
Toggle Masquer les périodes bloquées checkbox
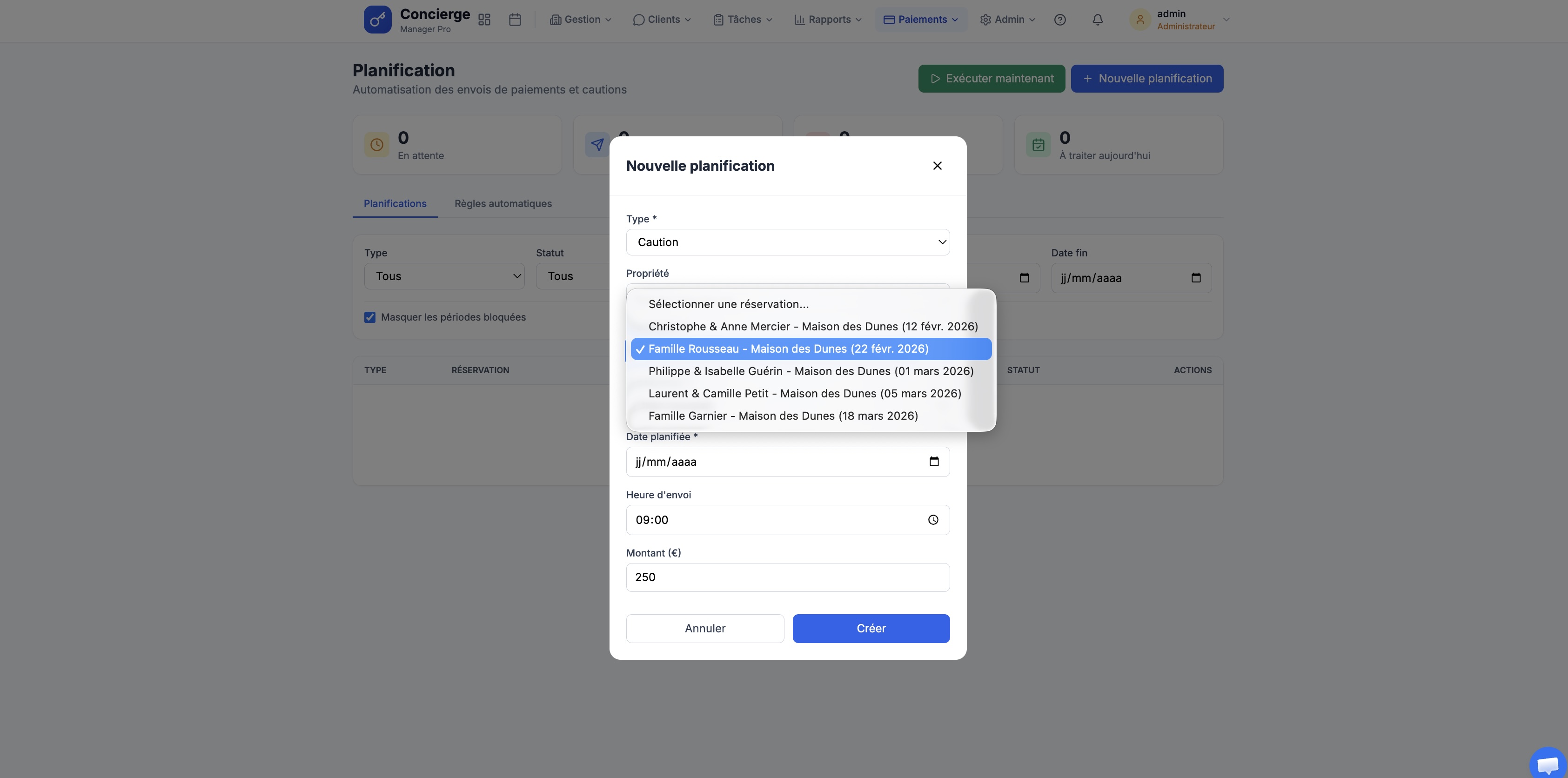pyautogui.click(x=370, y=317)
